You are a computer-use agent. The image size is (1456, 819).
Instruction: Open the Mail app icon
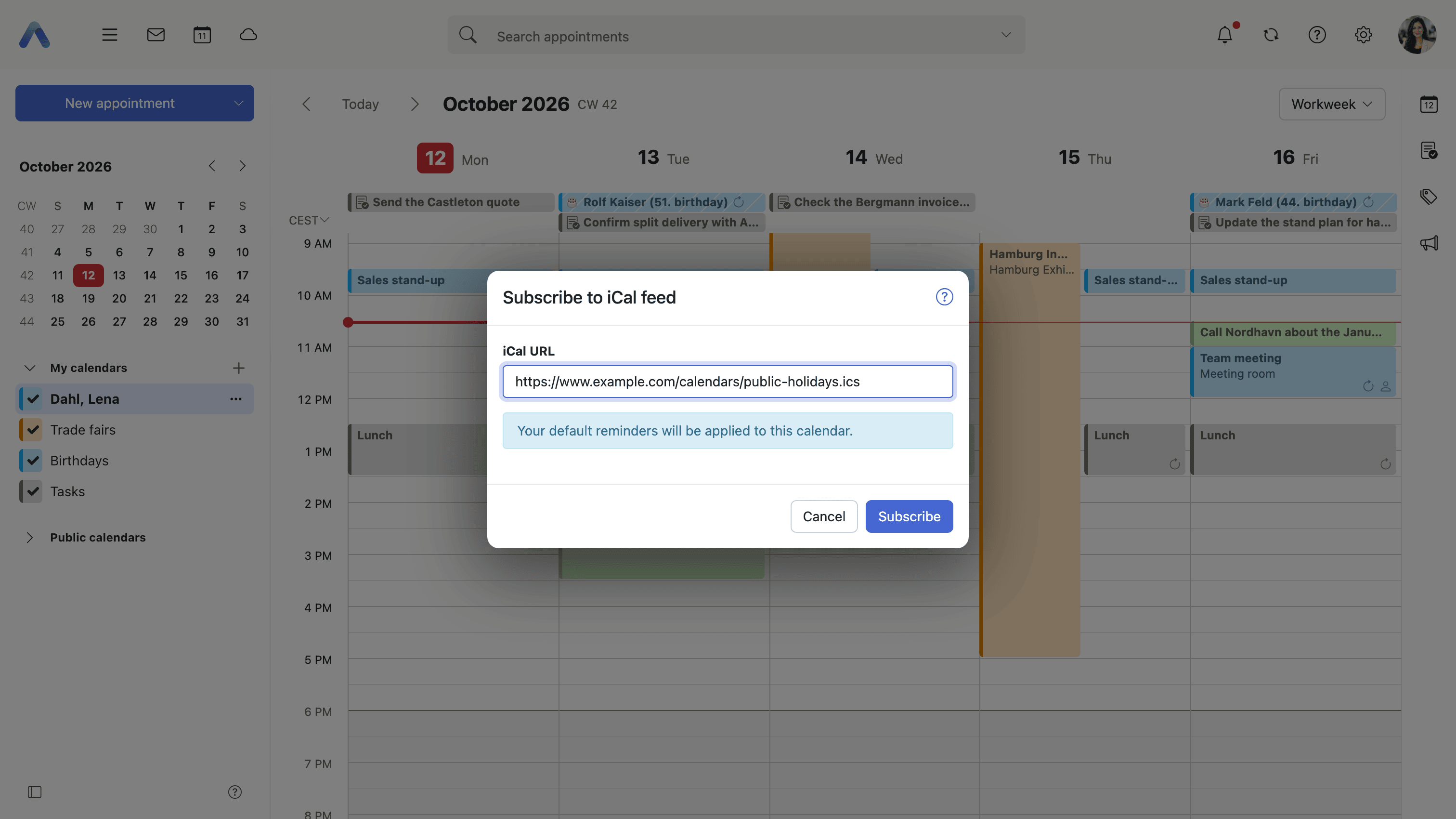[156, 35]
